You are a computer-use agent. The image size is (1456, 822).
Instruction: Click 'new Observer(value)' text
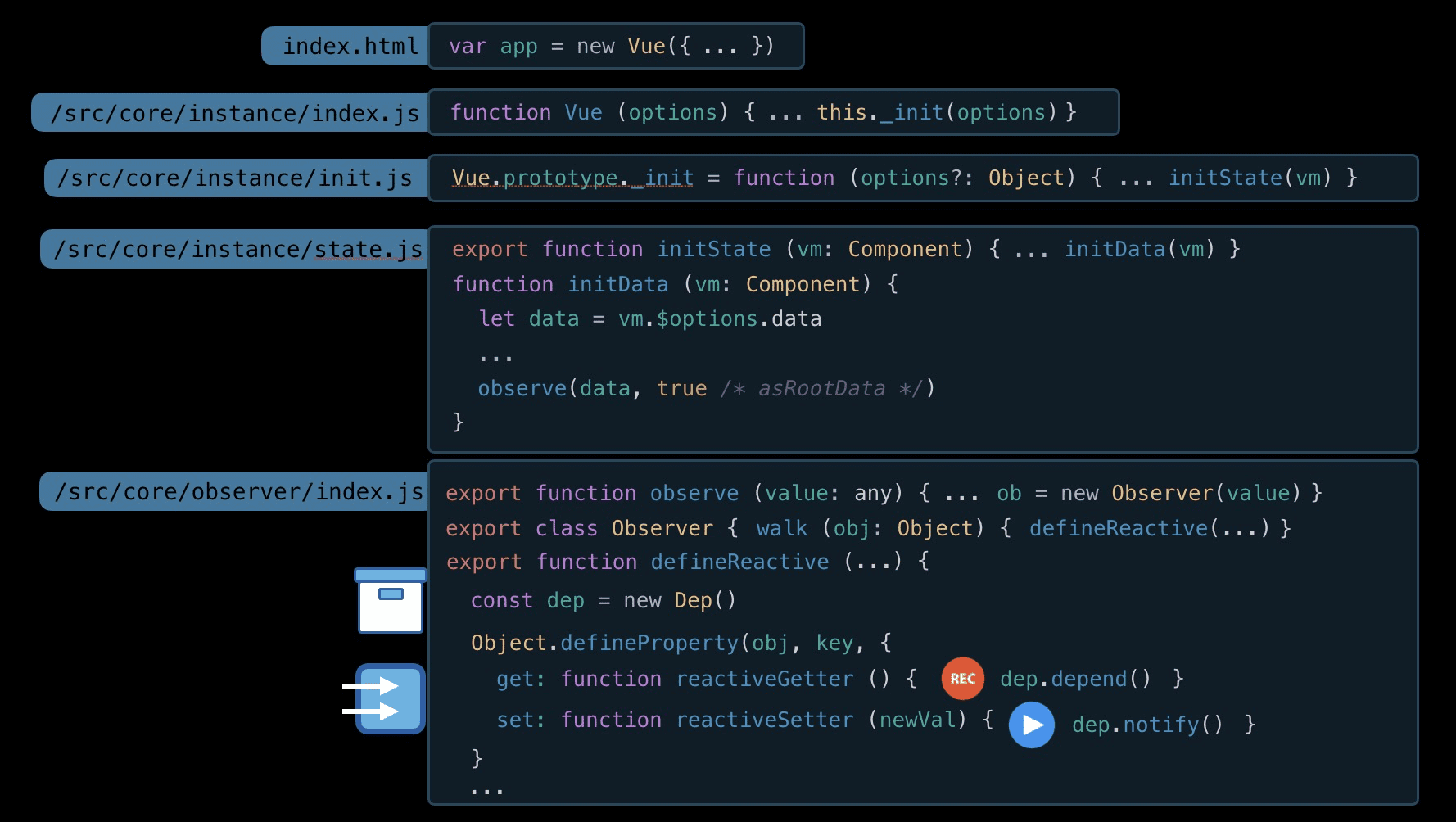tap(1181, 493)
